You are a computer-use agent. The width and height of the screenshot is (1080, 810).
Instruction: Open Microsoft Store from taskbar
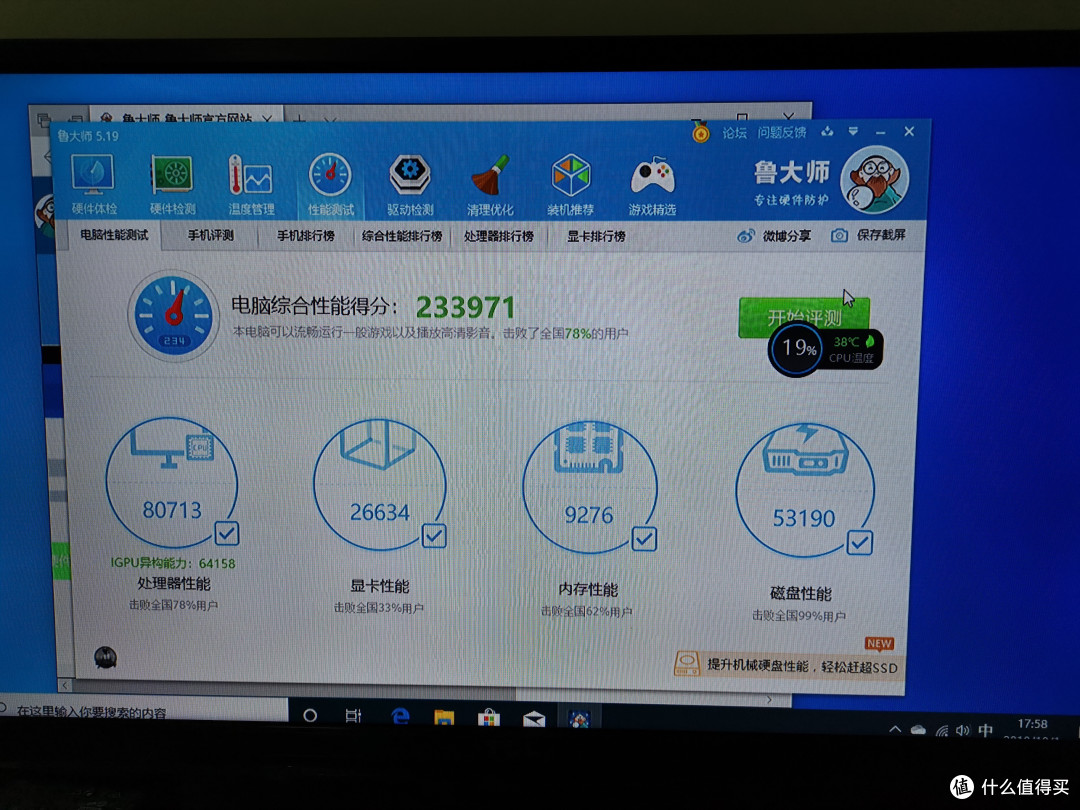[489, 719]
